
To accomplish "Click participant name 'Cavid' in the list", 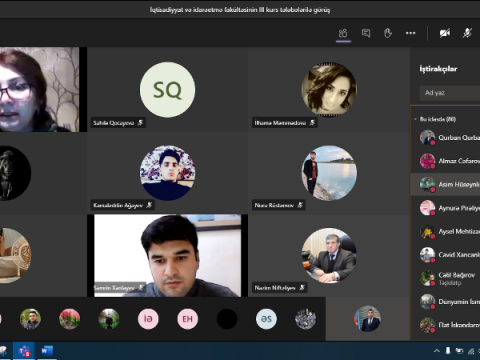I will pyautogui.click(x=459, y=255).
